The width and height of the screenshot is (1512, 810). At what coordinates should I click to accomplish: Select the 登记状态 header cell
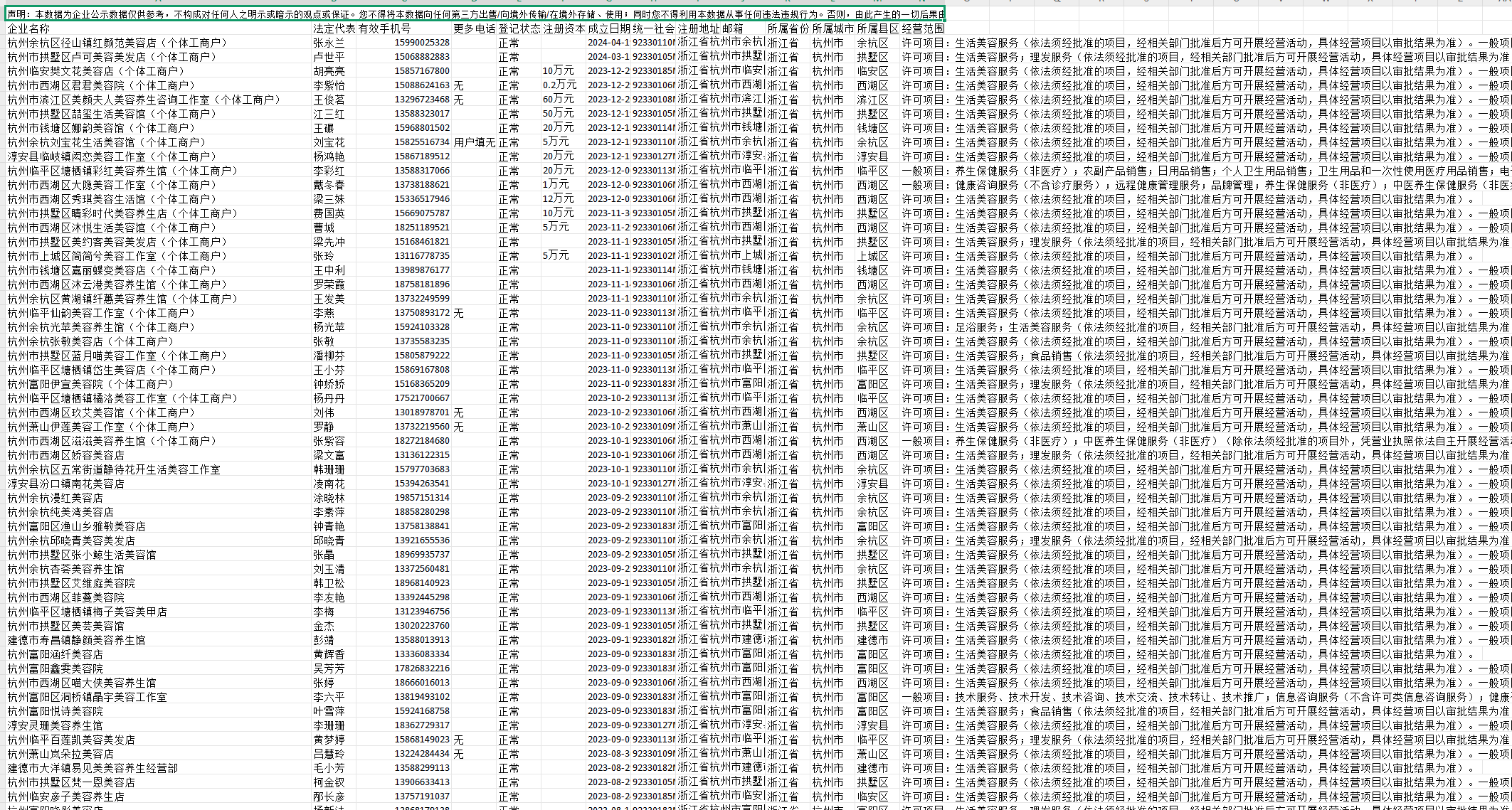tap(518, 28)
